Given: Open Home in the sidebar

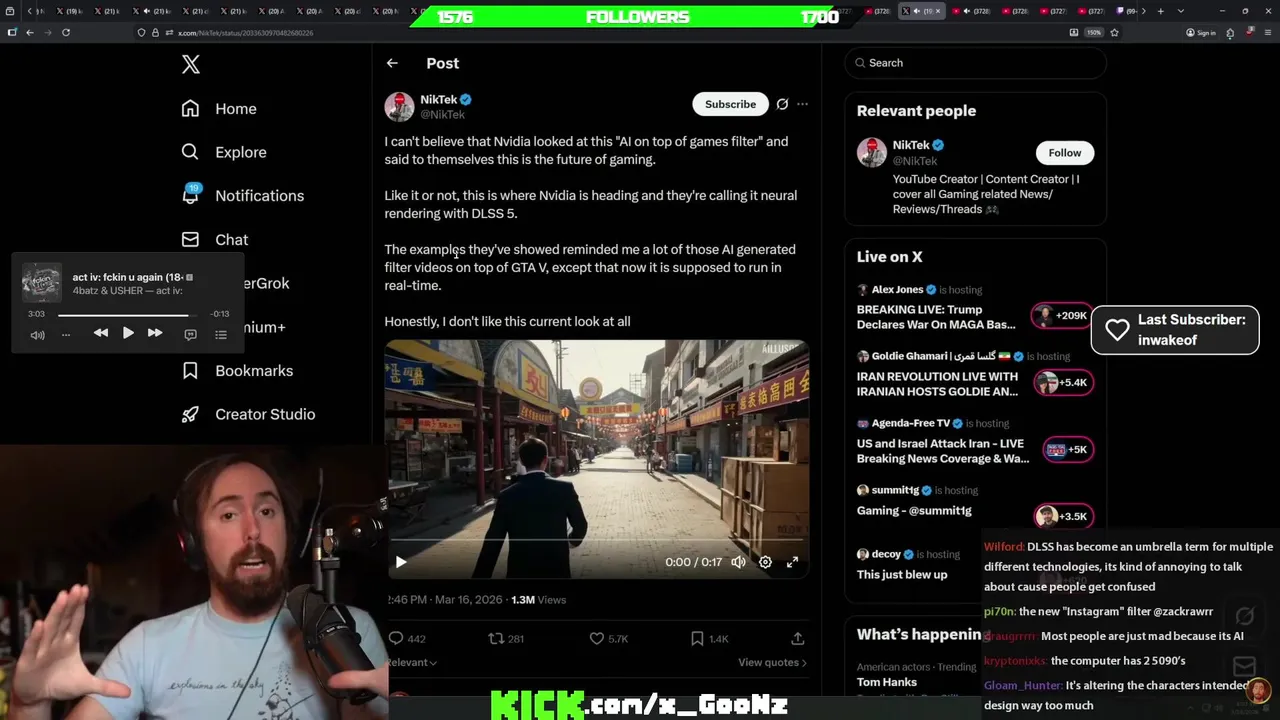Looking at the screenshot, I should click(219, 108).
